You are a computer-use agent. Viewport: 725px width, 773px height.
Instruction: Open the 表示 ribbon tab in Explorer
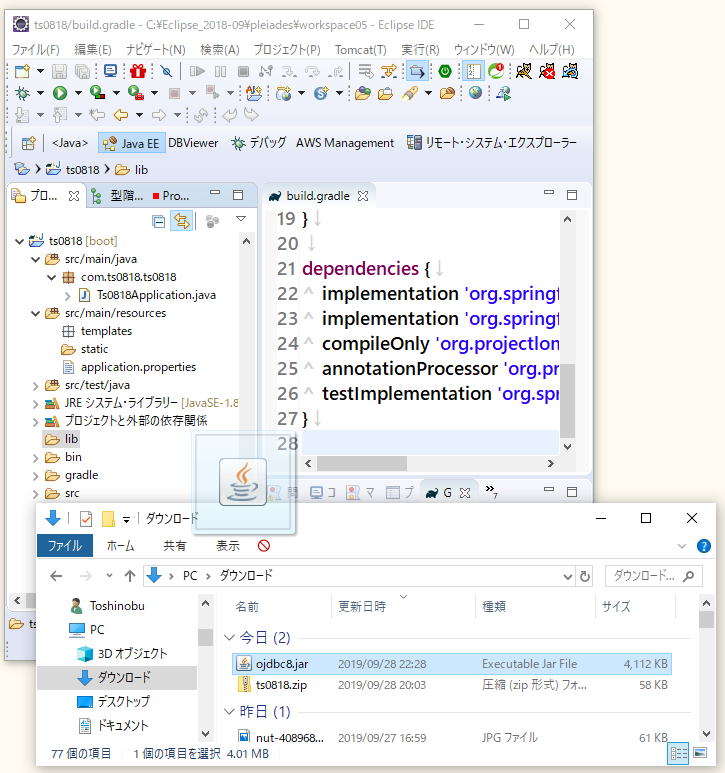tap(228, 546)
